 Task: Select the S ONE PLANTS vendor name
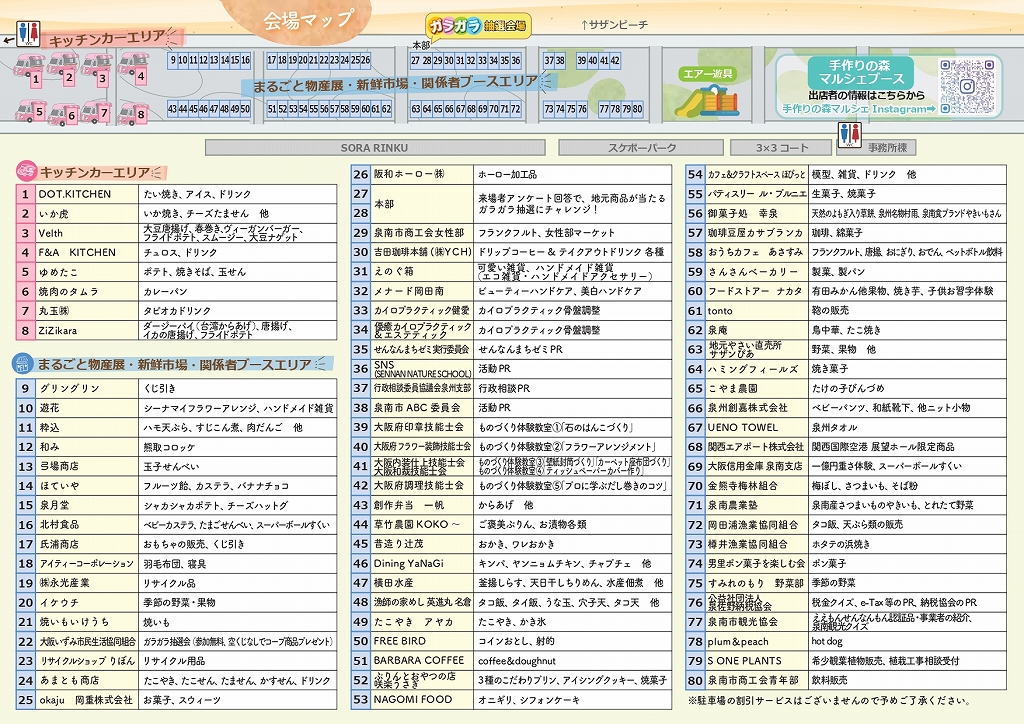744,661
